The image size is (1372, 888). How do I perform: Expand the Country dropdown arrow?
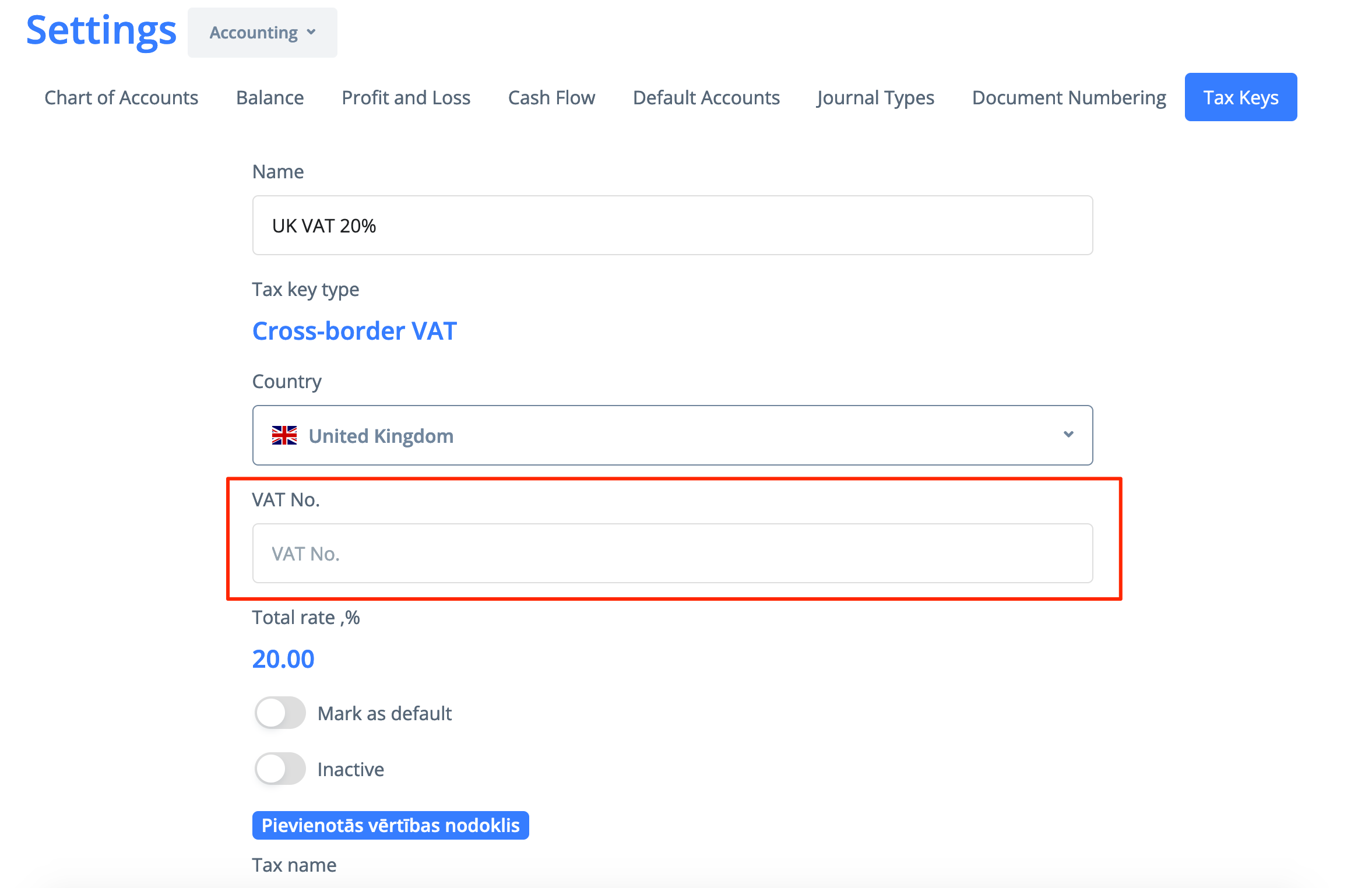1068,435
